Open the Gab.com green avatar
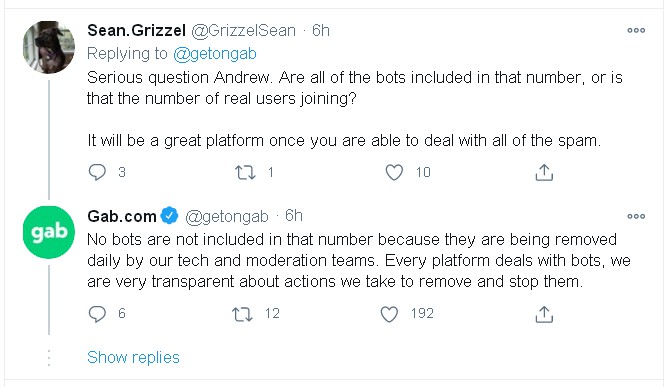The width and height of the screenshot is (668, 387). 49,232
